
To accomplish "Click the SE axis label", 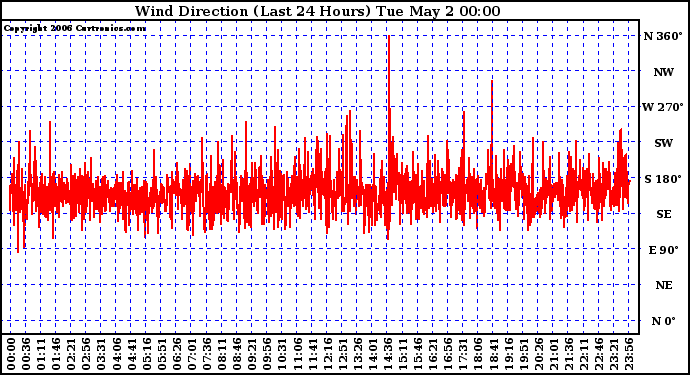I will click(x=664, y=214).
